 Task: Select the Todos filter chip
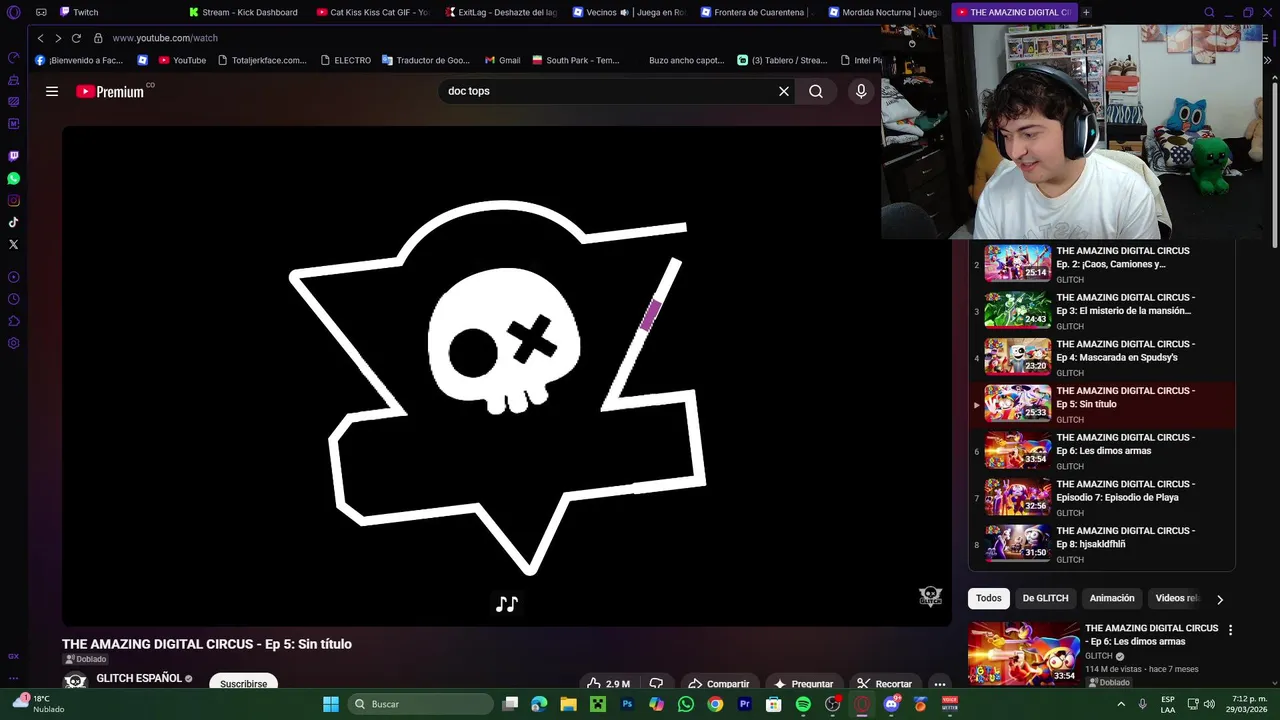pyautogui.click(x=988, y=598)
